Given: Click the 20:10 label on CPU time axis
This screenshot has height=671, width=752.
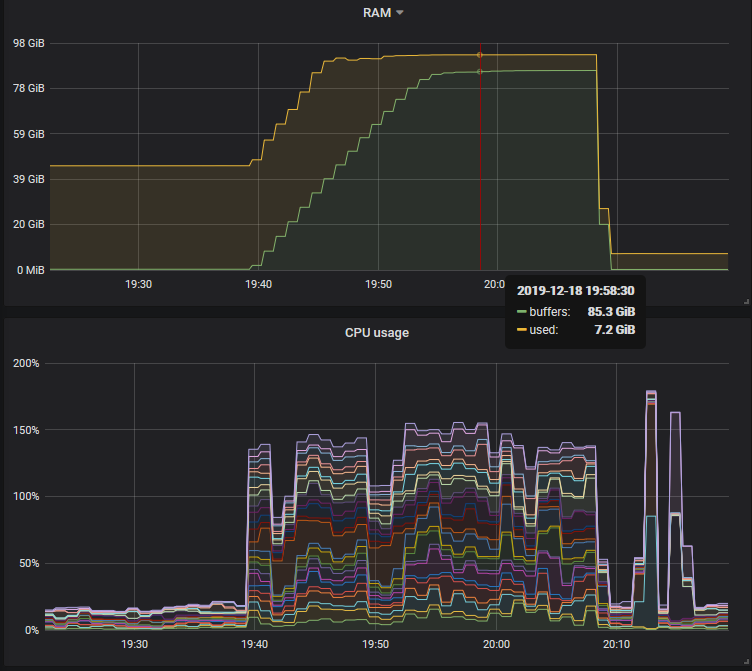Looking at the screenshot, I should tap(616, 644).
